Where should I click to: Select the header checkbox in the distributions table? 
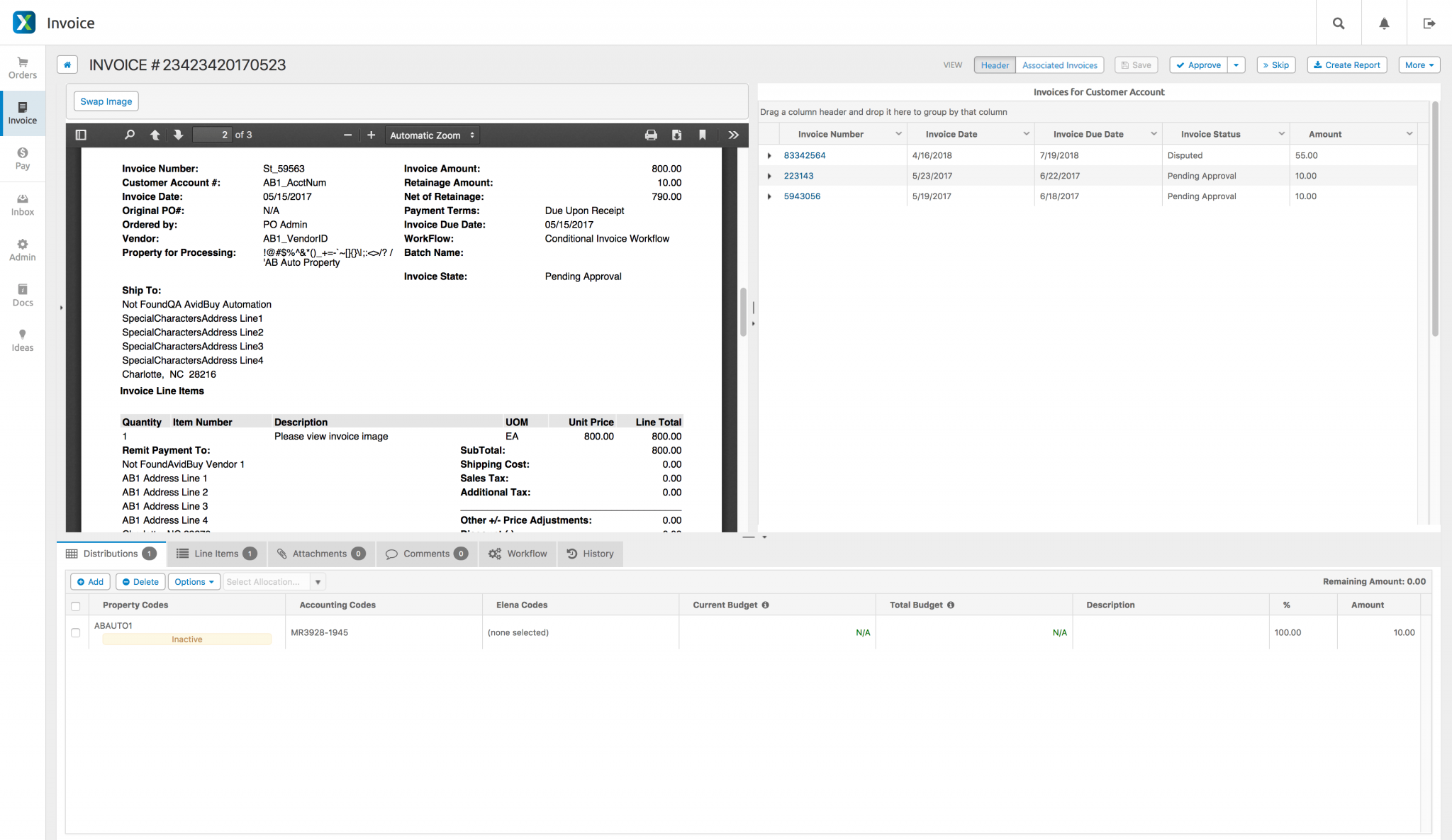pos(76,607)
